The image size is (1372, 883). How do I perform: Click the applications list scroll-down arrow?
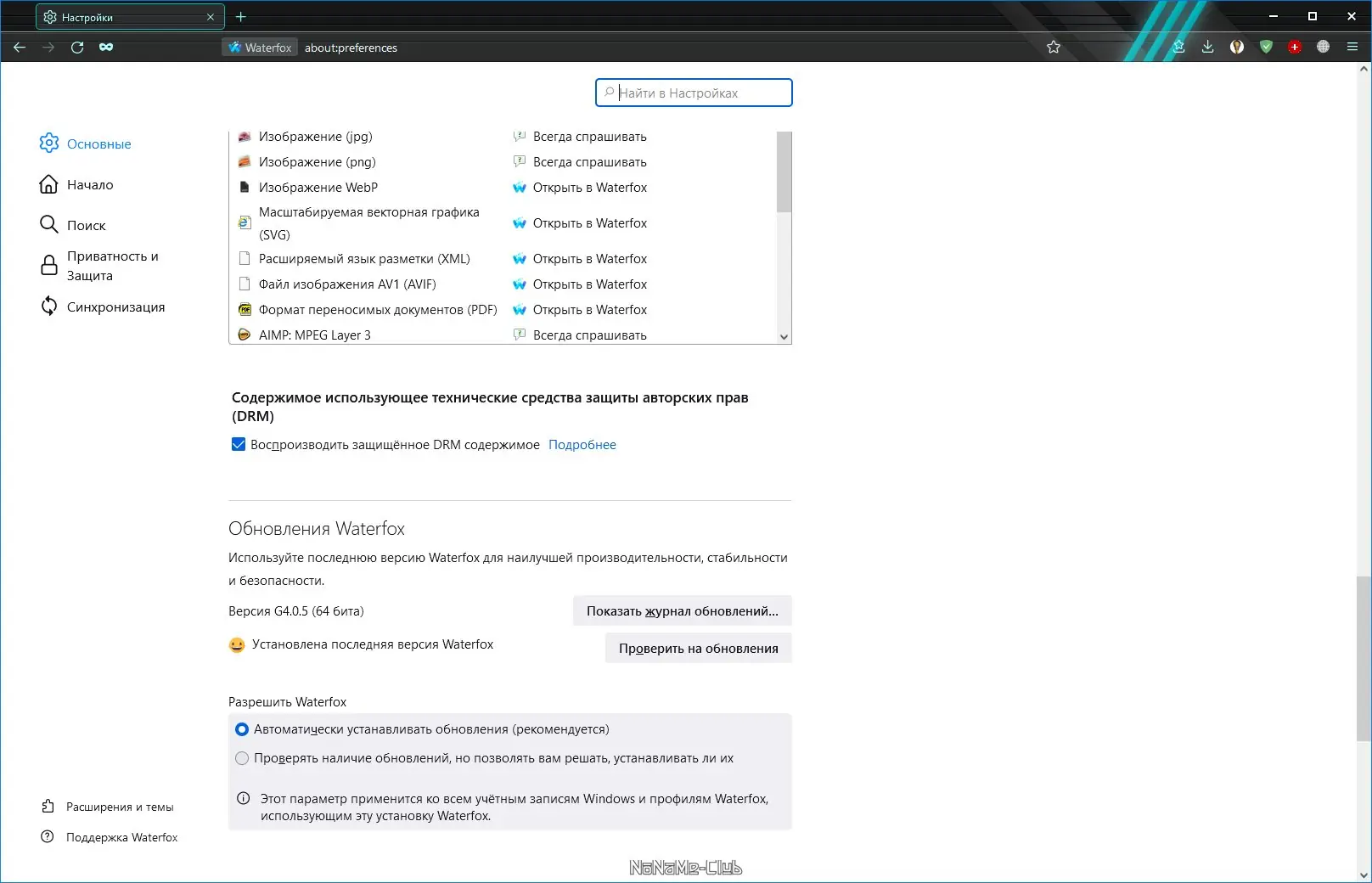tap(784, 337)
